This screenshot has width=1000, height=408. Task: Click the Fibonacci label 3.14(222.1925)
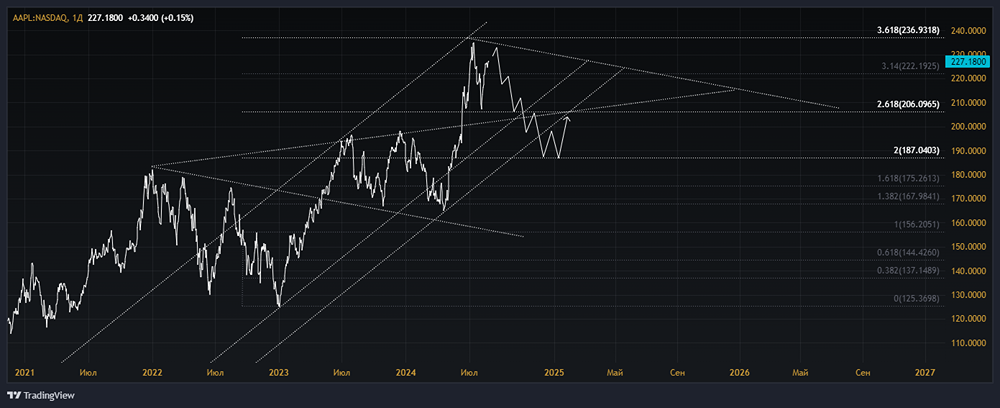point(911,66)
